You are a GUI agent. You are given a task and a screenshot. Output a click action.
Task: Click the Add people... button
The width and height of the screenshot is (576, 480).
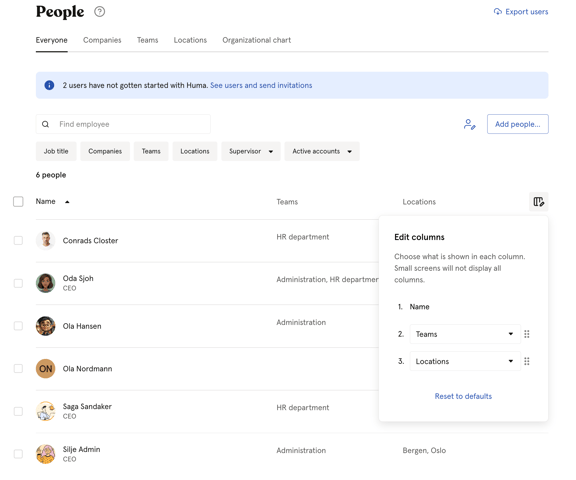518,124
